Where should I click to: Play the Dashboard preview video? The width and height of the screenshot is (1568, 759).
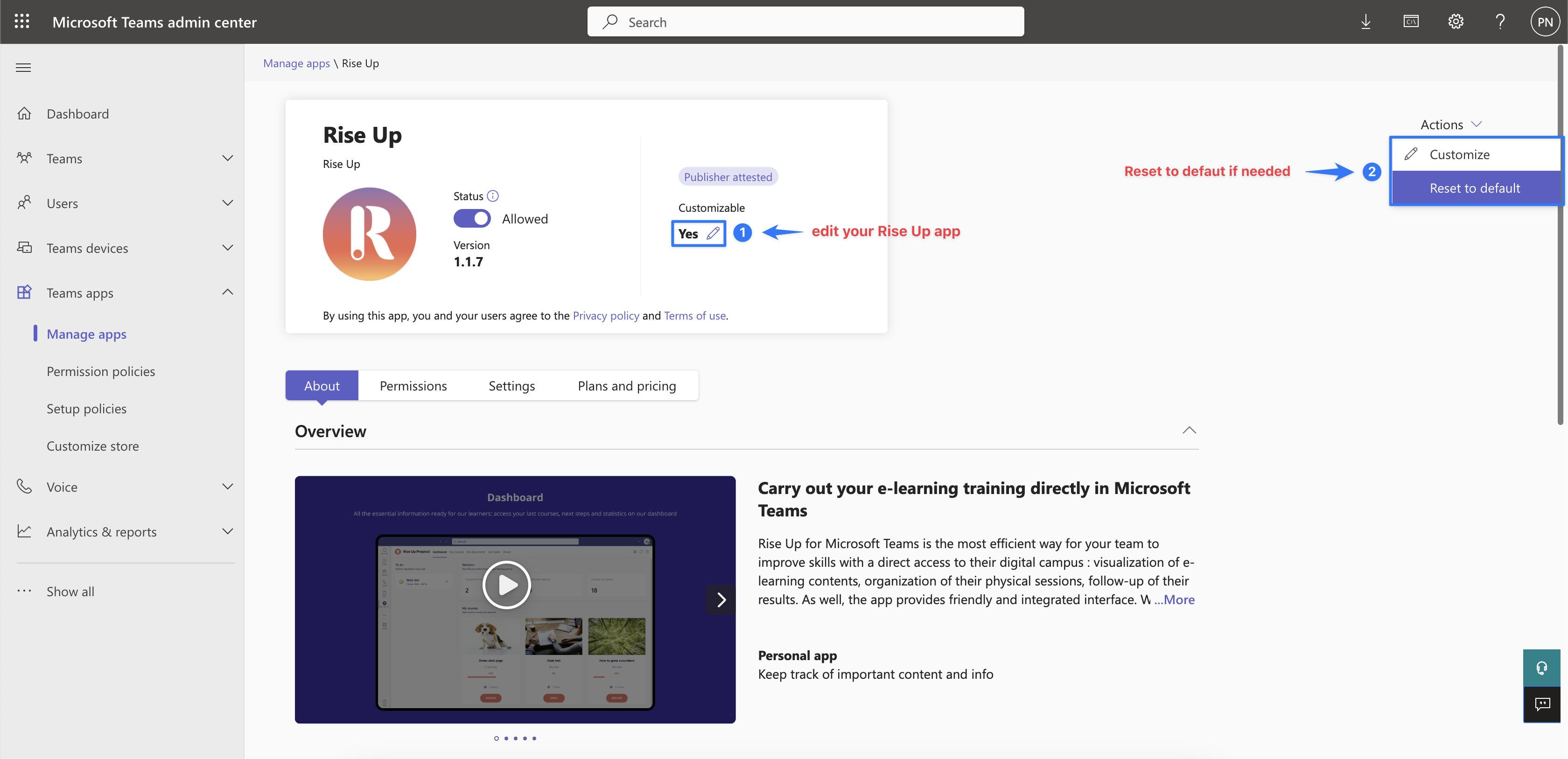tap(506, 585)
